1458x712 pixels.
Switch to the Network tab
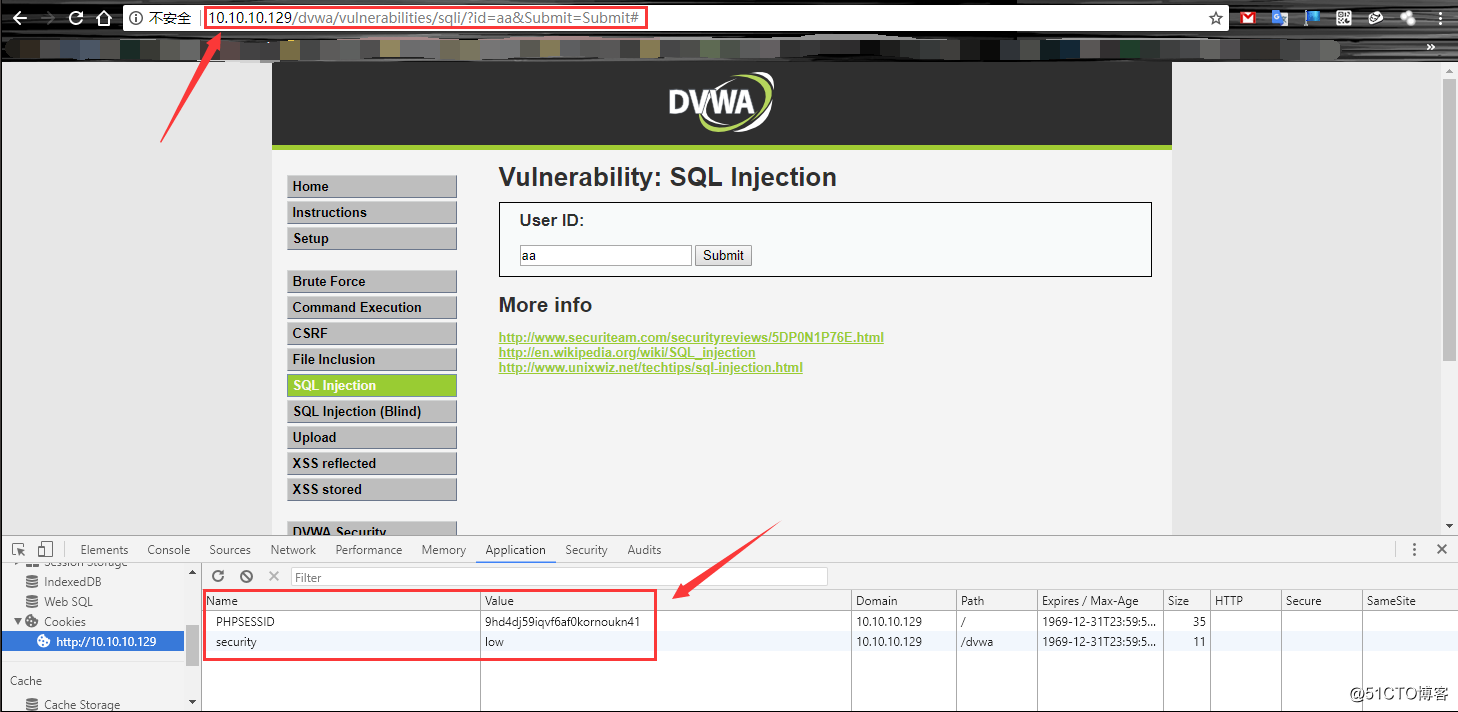tap(293, 549)
